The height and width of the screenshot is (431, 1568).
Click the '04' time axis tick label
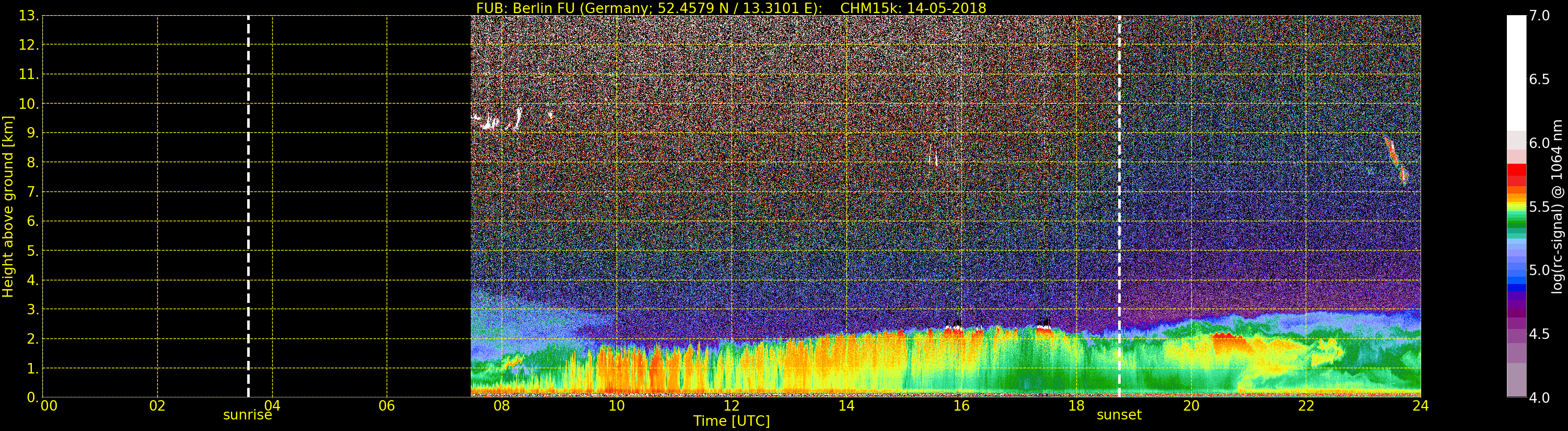tap(272, 406)
